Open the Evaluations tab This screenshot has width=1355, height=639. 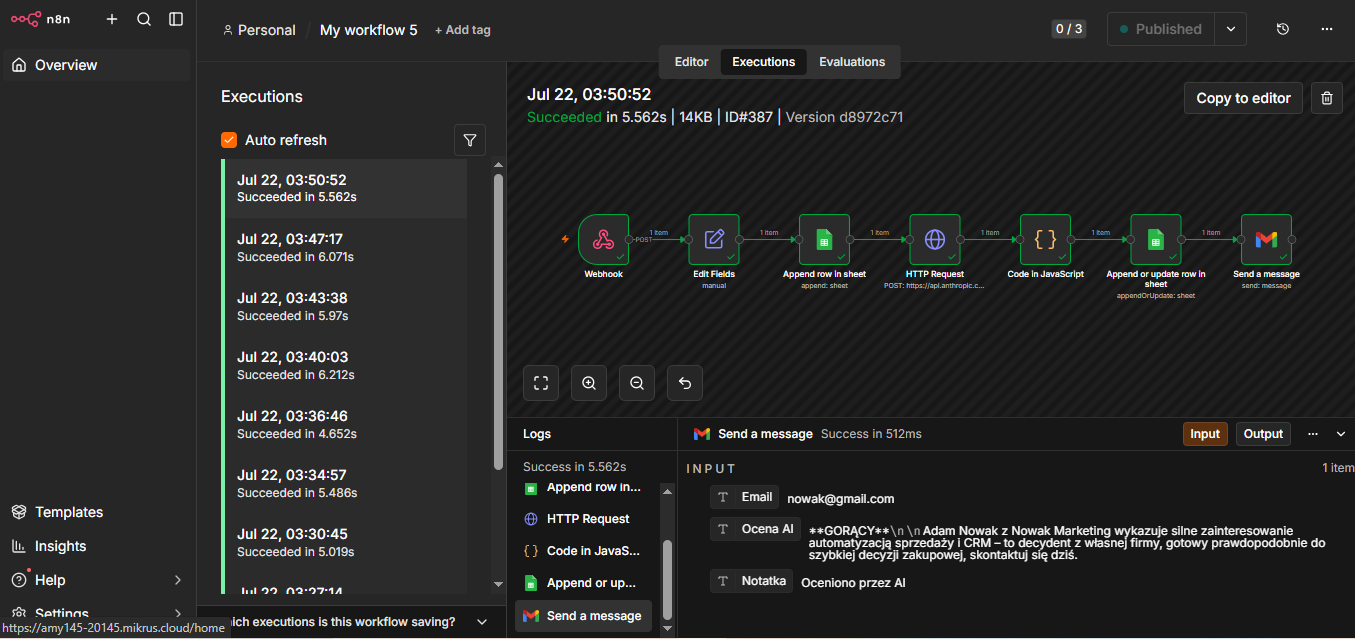(852, 62)
